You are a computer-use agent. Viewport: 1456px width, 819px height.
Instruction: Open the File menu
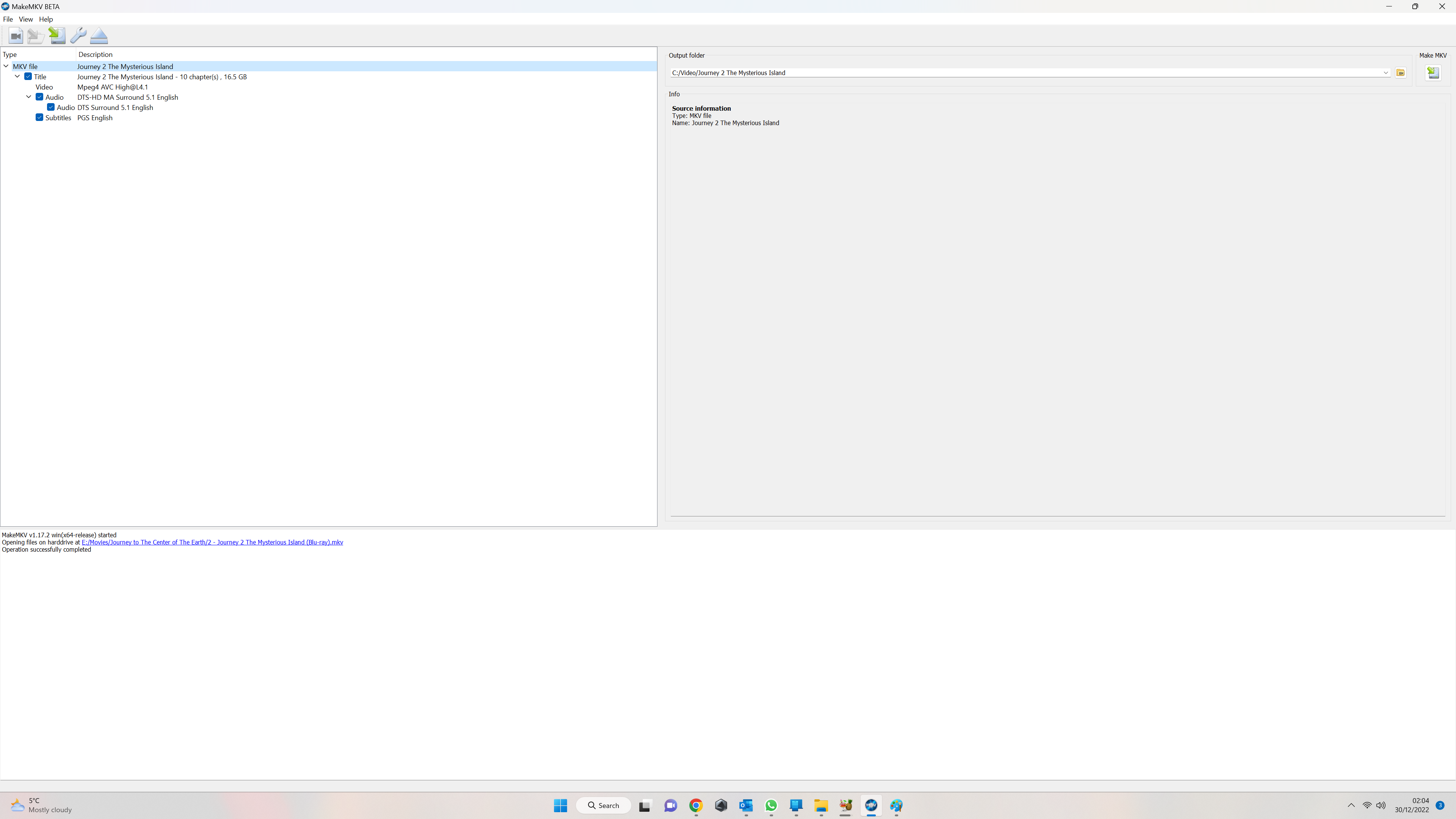click(x=8, y=19)
